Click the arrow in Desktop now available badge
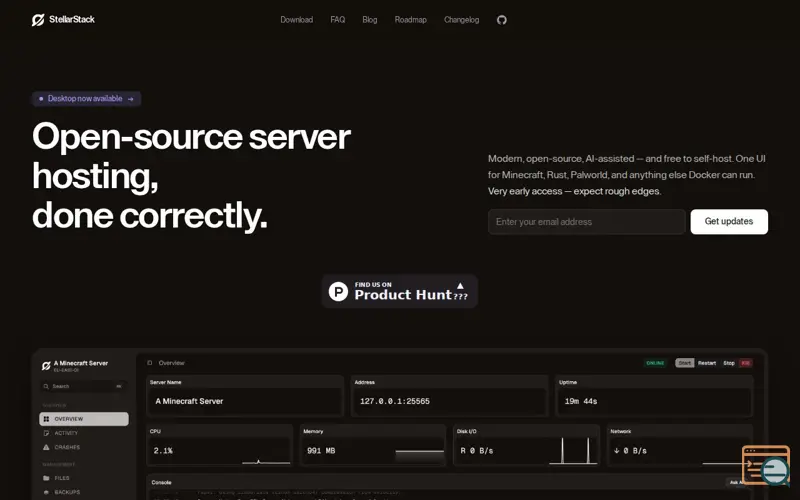The height and width of the screenshot is (500, 800). point(131,99)
